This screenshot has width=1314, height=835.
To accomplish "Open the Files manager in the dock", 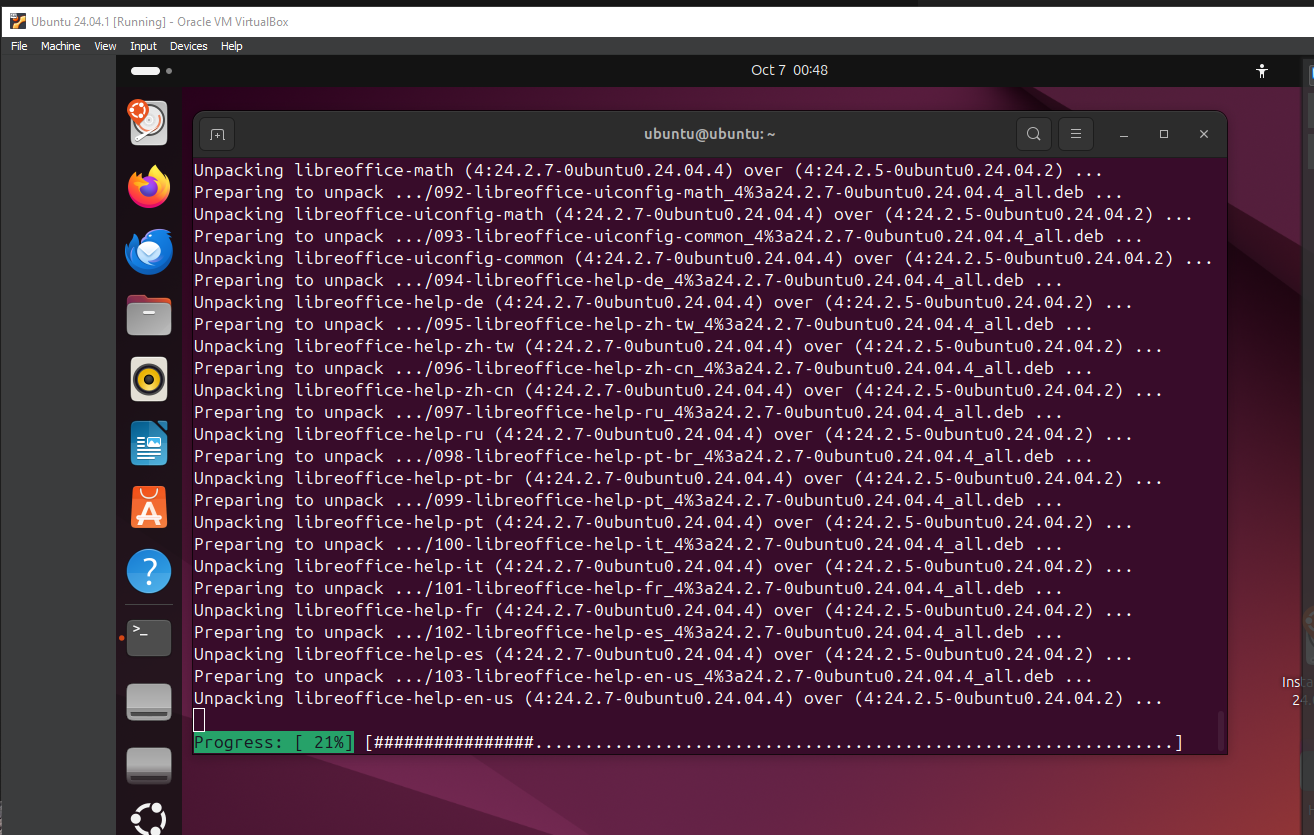I will (149, 315).
